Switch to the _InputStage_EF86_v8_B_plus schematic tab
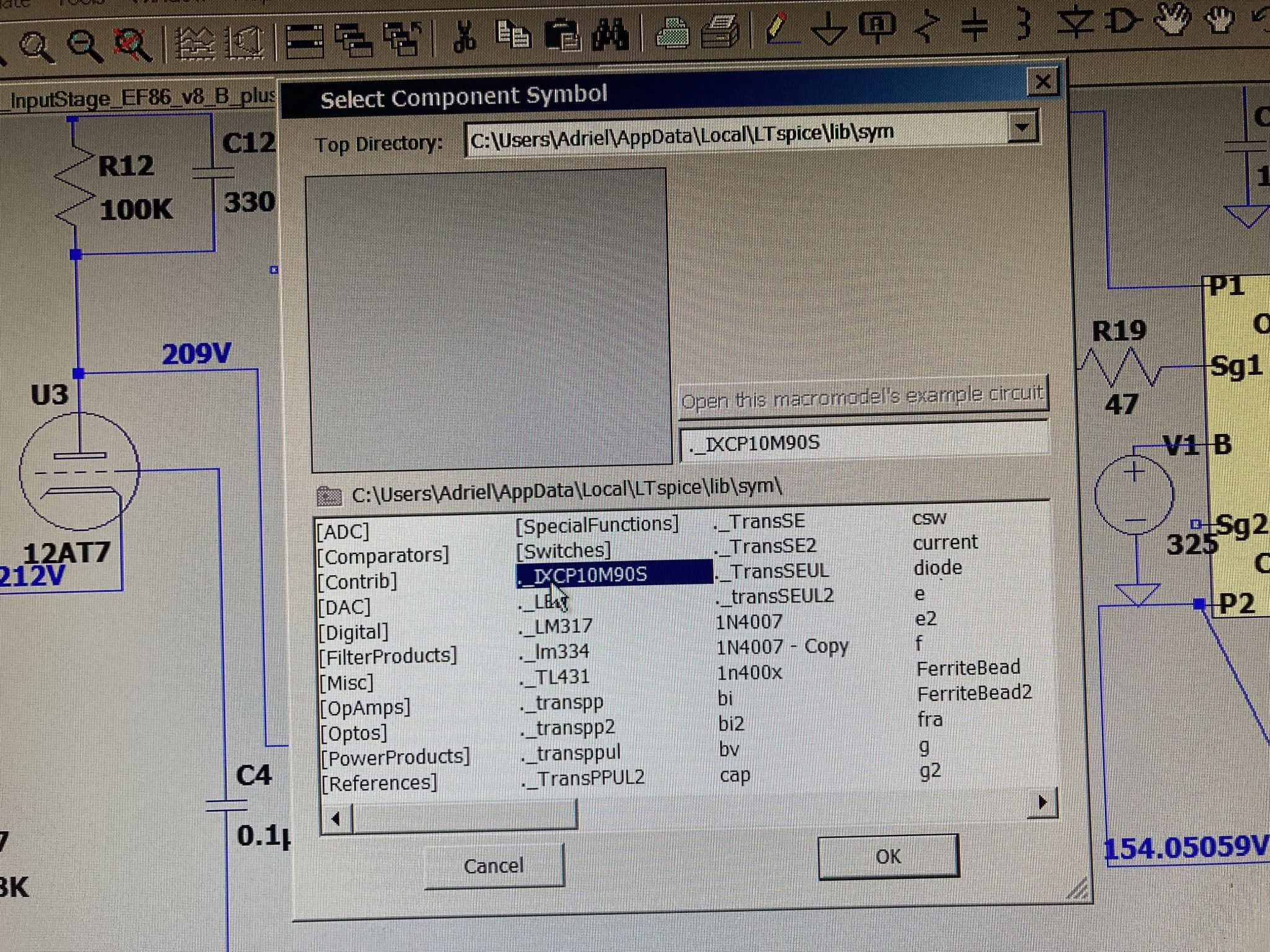The image size is (1270, 952). pos(138,99)
